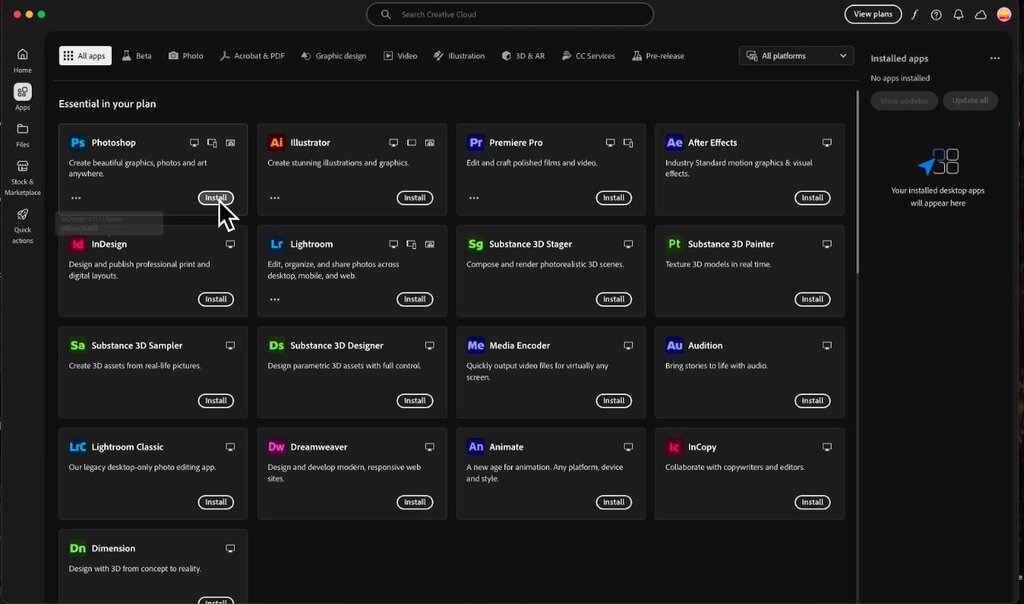Install Premiere Pro
This screenshot has height=604, width=1024.
(x=613, y=198)
